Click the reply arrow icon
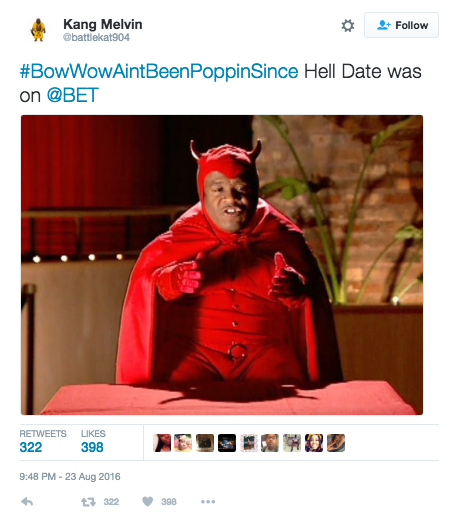Viewport: 455px width, 529px height. click(x=27, y=502)
